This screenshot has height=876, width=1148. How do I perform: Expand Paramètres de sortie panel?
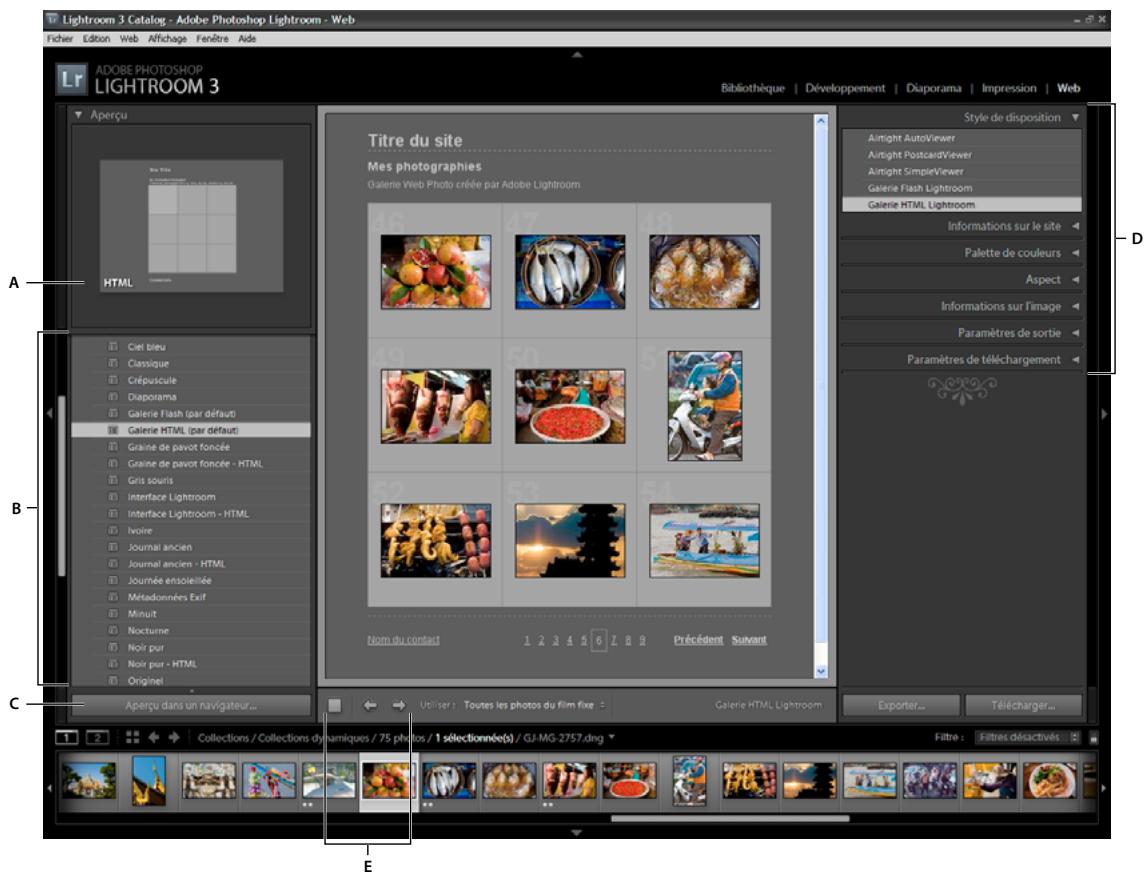pyautogui.click(x=1076, y=333)
